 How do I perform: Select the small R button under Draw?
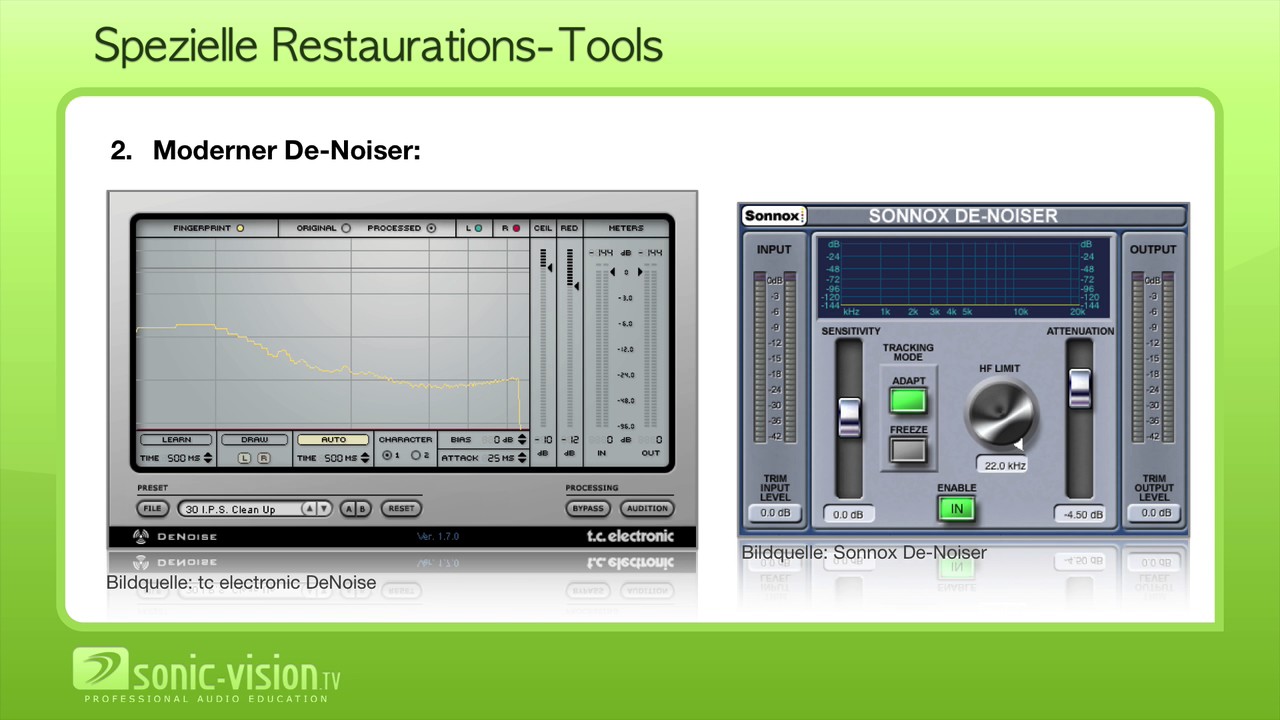(x=264, y=458)
